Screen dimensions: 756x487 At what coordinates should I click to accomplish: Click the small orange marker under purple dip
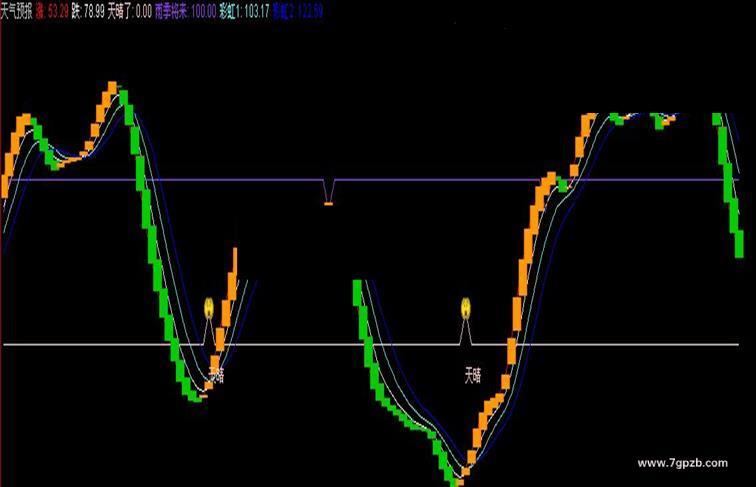(328, 204)
